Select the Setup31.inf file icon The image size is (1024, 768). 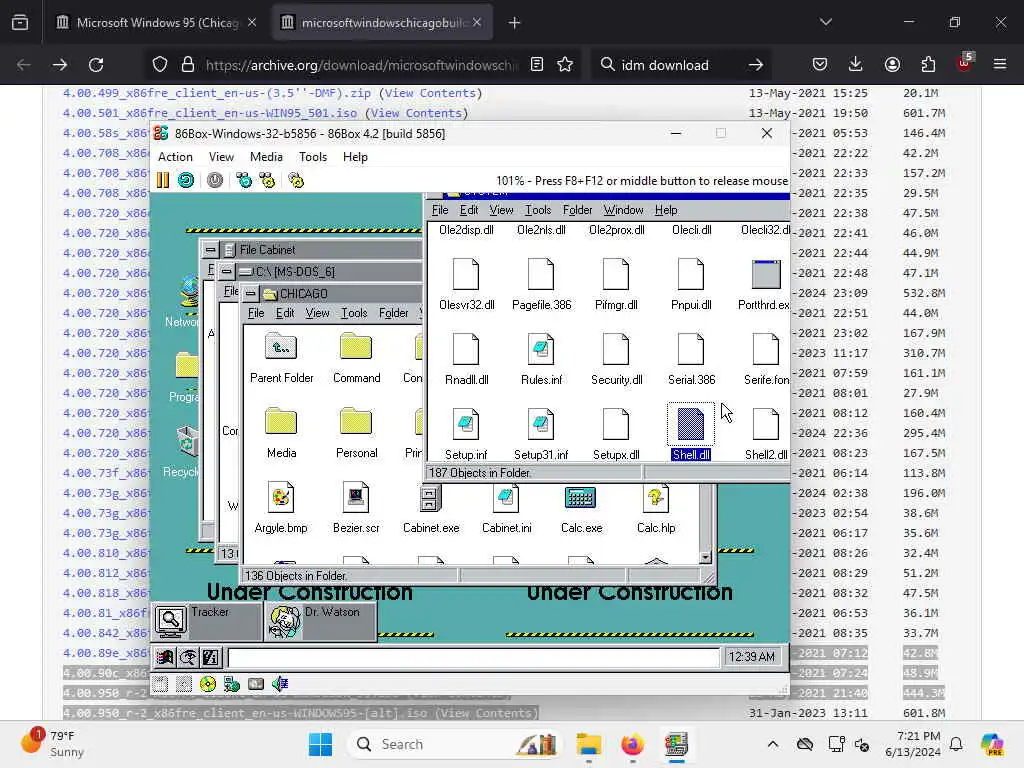tap(541, 424)
